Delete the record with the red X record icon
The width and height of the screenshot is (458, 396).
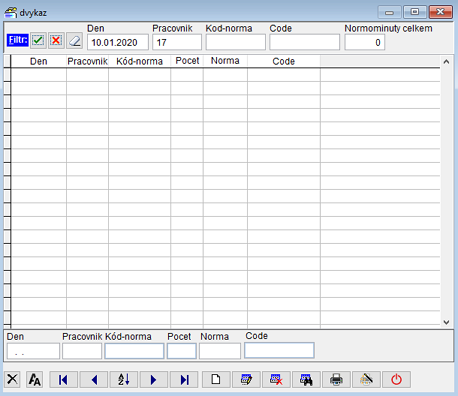276,379
